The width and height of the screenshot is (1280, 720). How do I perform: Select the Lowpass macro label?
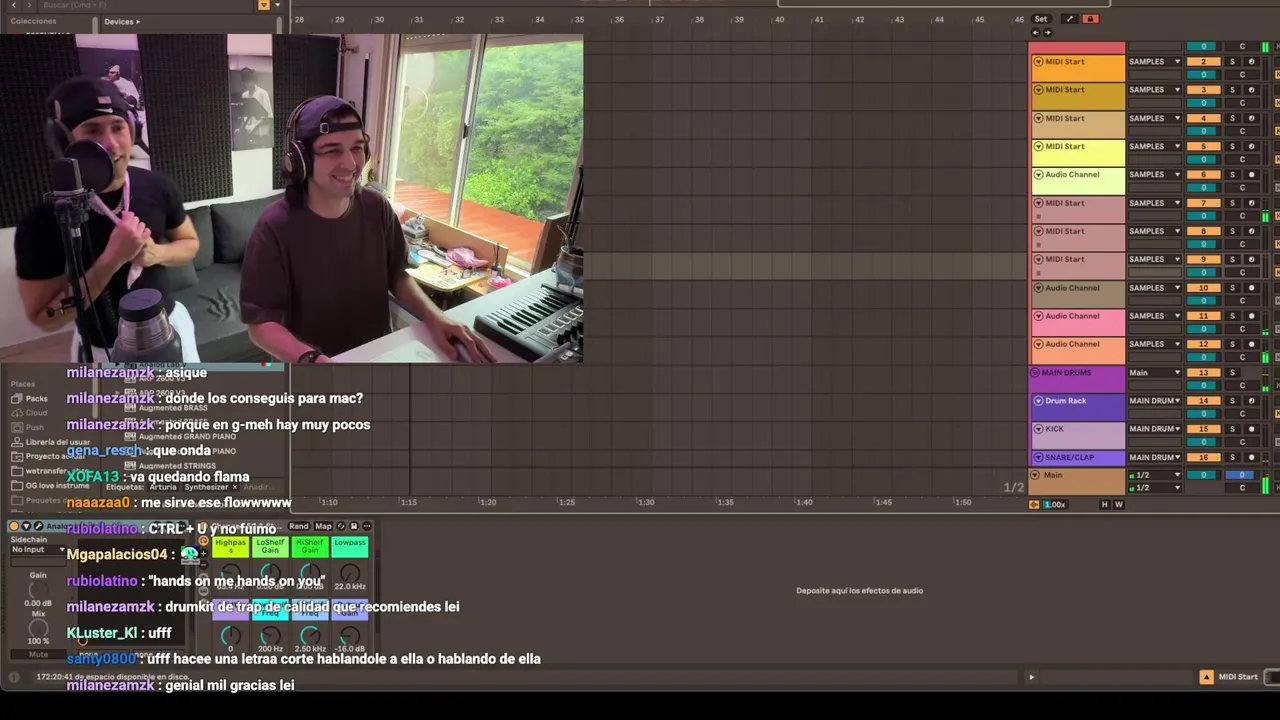350,546
